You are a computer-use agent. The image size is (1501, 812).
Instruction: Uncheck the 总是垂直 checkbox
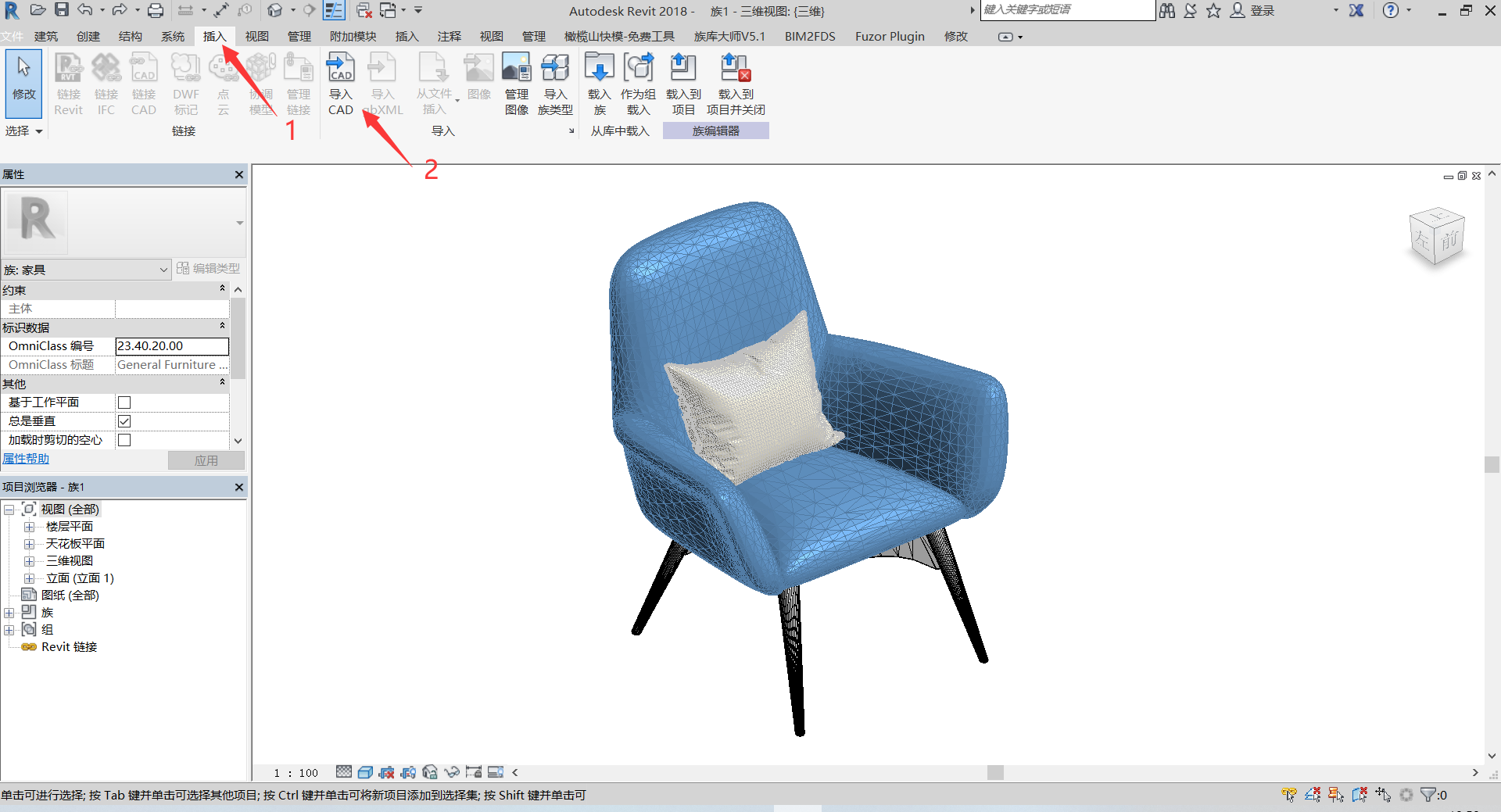pyautogui.click(x=124, y=420)
